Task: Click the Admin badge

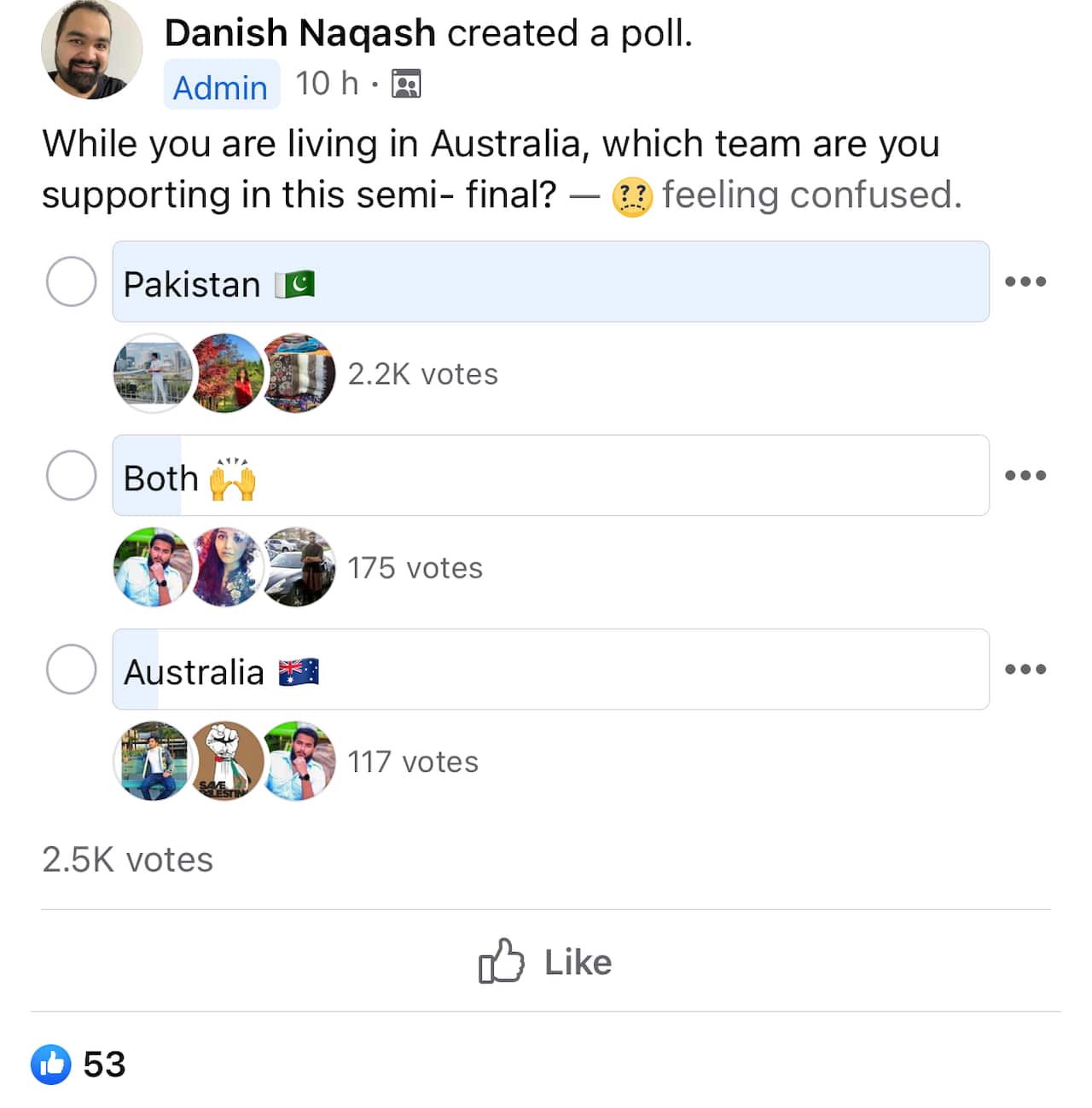Action: tap(220, 85)
